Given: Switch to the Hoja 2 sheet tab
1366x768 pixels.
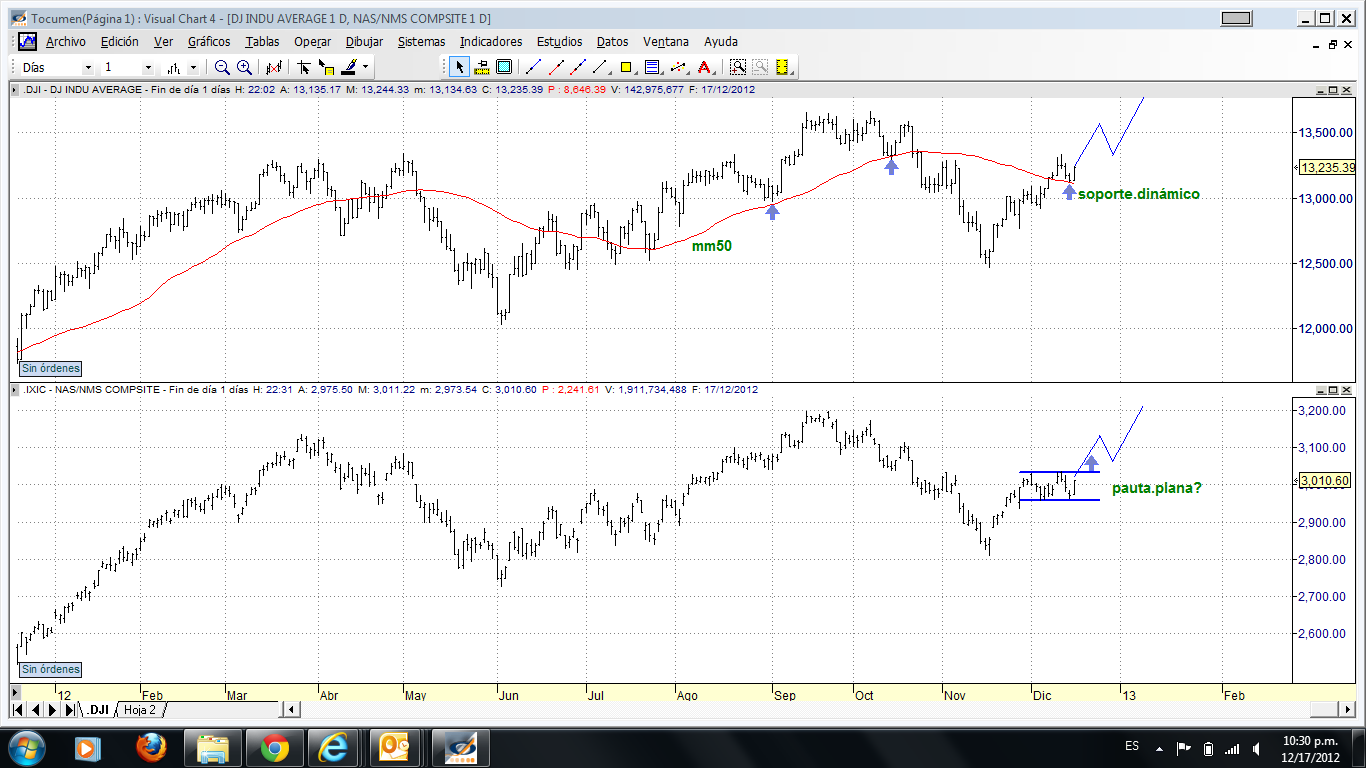Looking at the screenshot, I should (140, 710).
